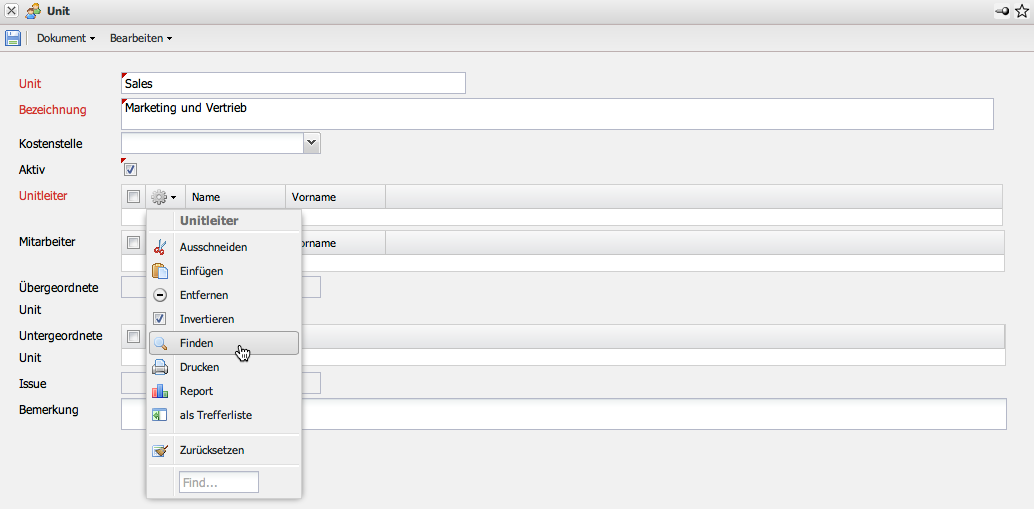
Task: Open the Bearbeiten menu
Action: [x=141, y=38]
